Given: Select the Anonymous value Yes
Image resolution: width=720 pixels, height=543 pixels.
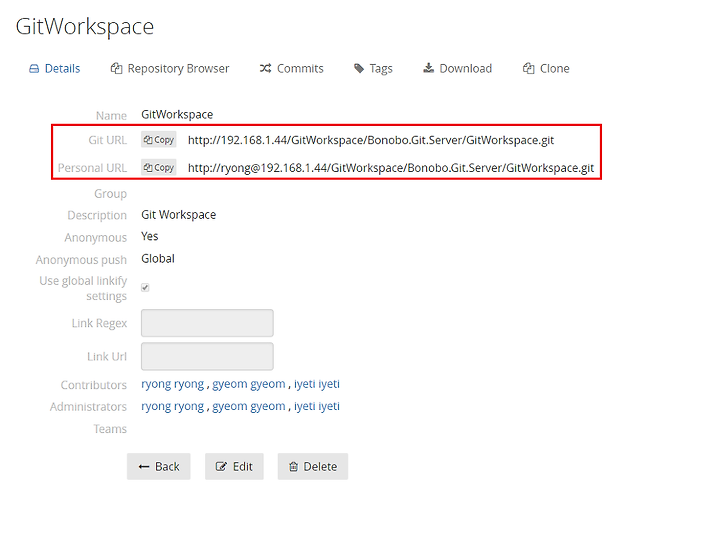Looking at the screenshot, I should tap(150, 236).
